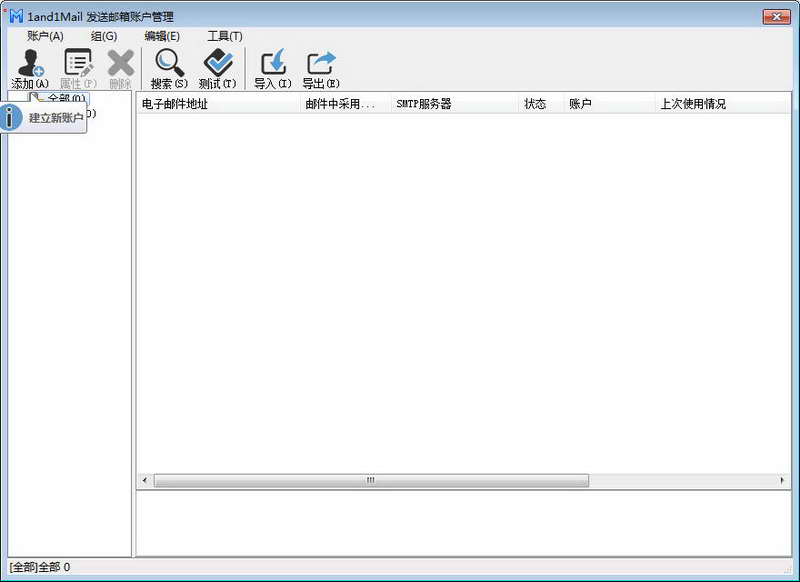Open the 账户(A) menu

[x=45, y=36]
